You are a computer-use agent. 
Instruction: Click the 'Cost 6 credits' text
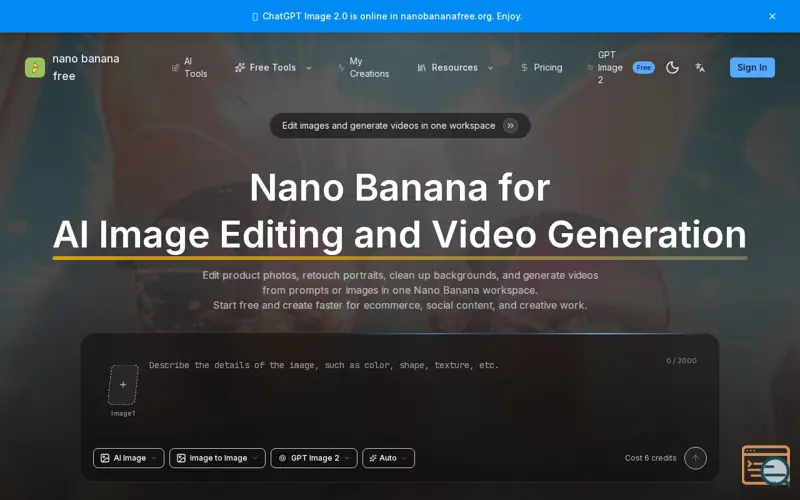point(650,458)
